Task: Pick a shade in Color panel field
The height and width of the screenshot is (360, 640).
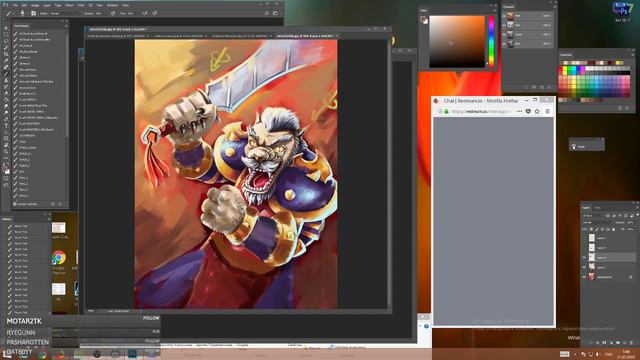Action: point(457,41)
